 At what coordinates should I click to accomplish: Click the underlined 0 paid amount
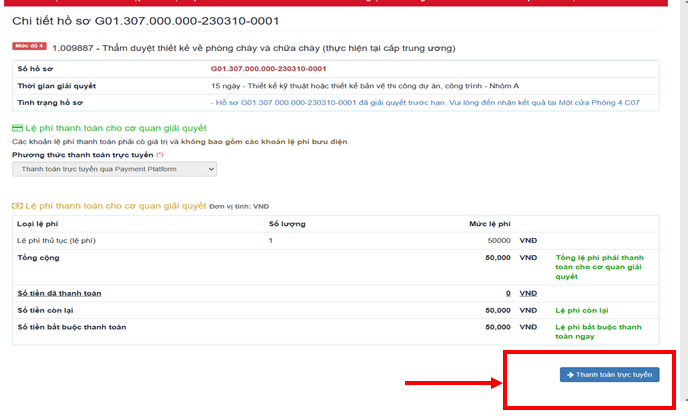click(507, 293)
